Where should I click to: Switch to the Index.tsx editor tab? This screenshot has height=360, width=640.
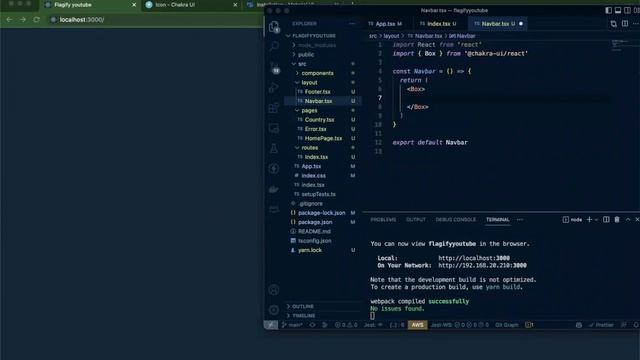[438, 24]
